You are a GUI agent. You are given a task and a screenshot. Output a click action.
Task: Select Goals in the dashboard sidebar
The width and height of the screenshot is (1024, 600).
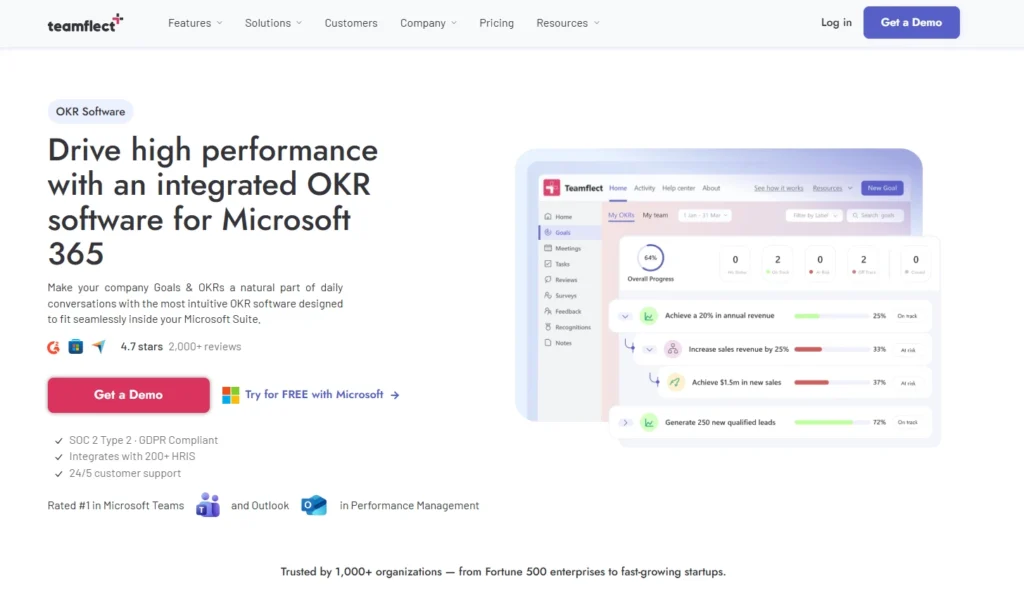pos(569,232)
